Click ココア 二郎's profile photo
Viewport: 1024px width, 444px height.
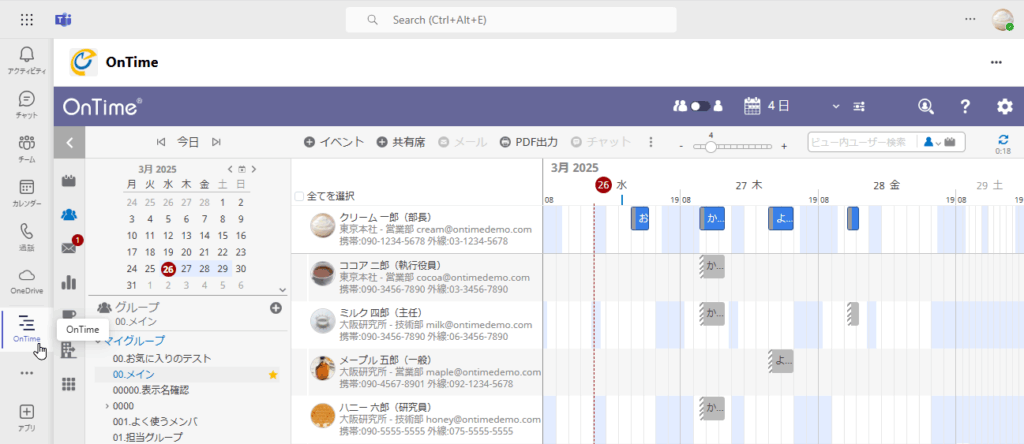322,272
